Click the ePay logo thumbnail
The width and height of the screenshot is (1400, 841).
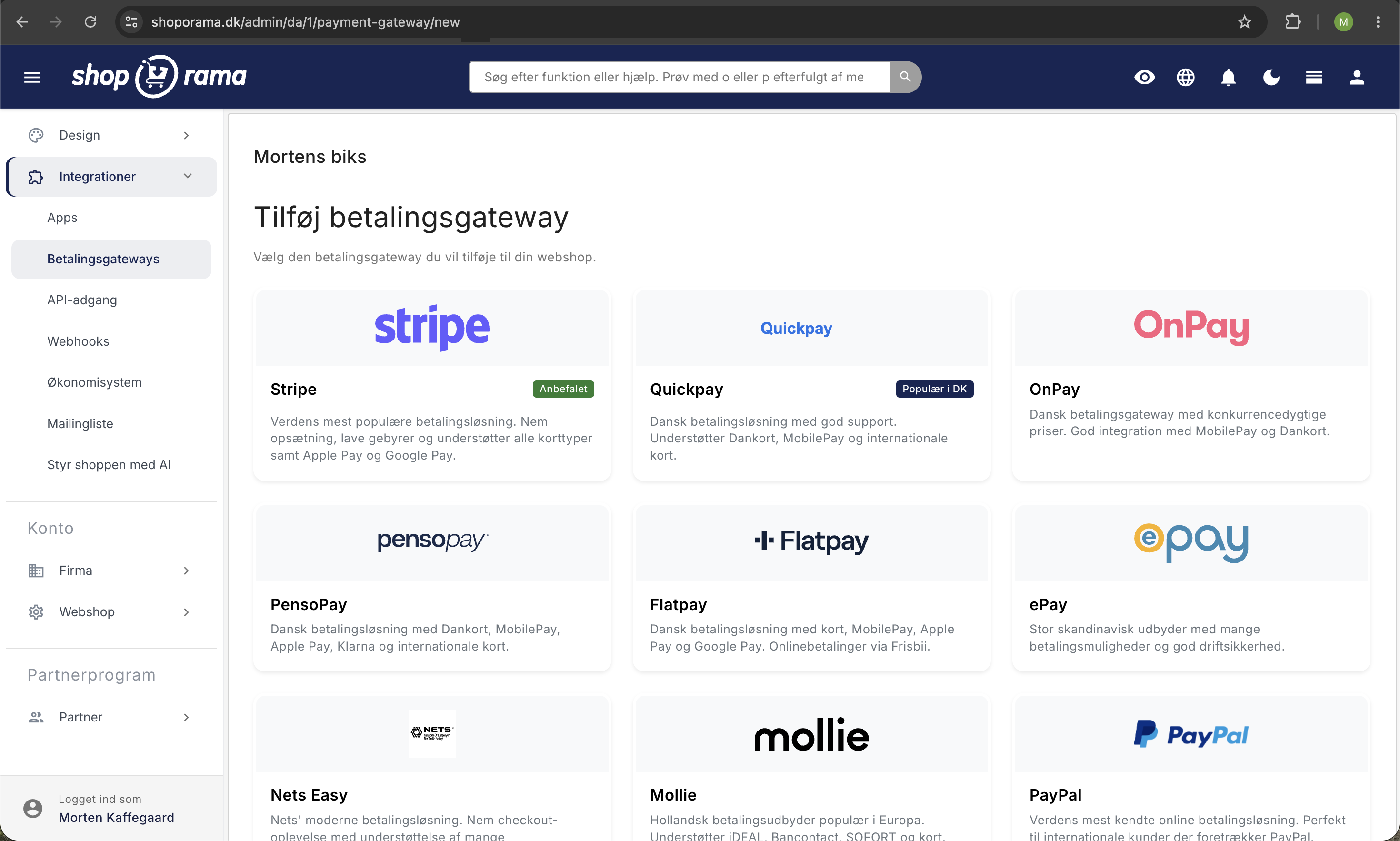coord(1191,543)
